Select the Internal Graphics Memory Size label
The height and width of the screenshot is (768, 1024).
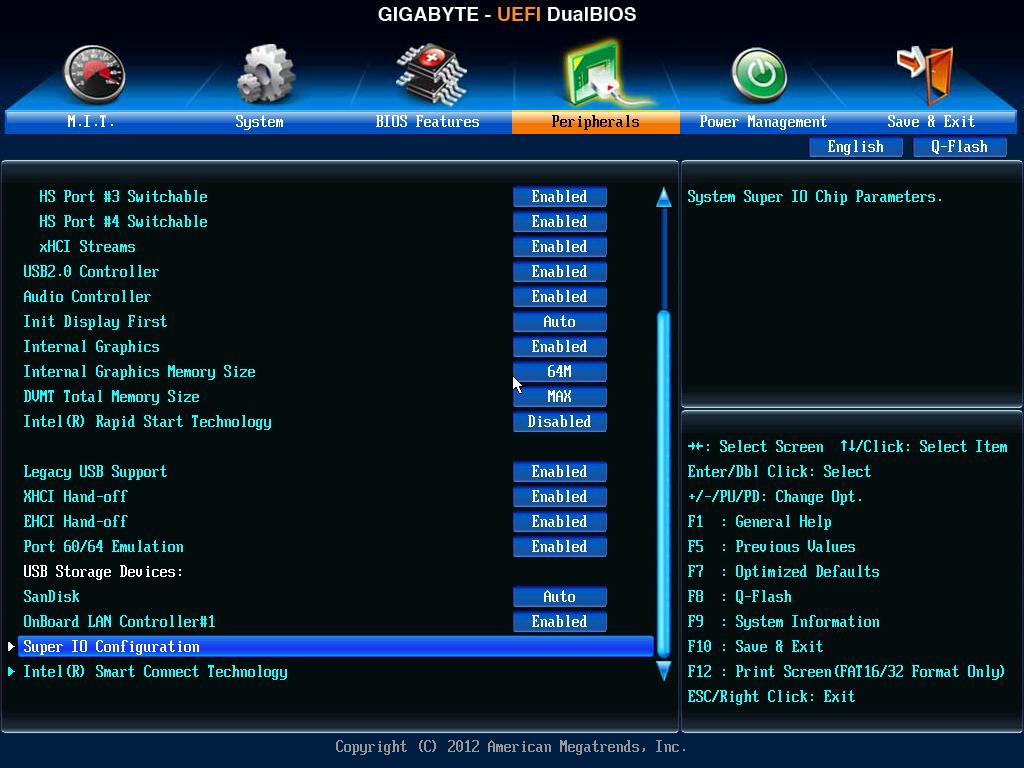[139, 372]
